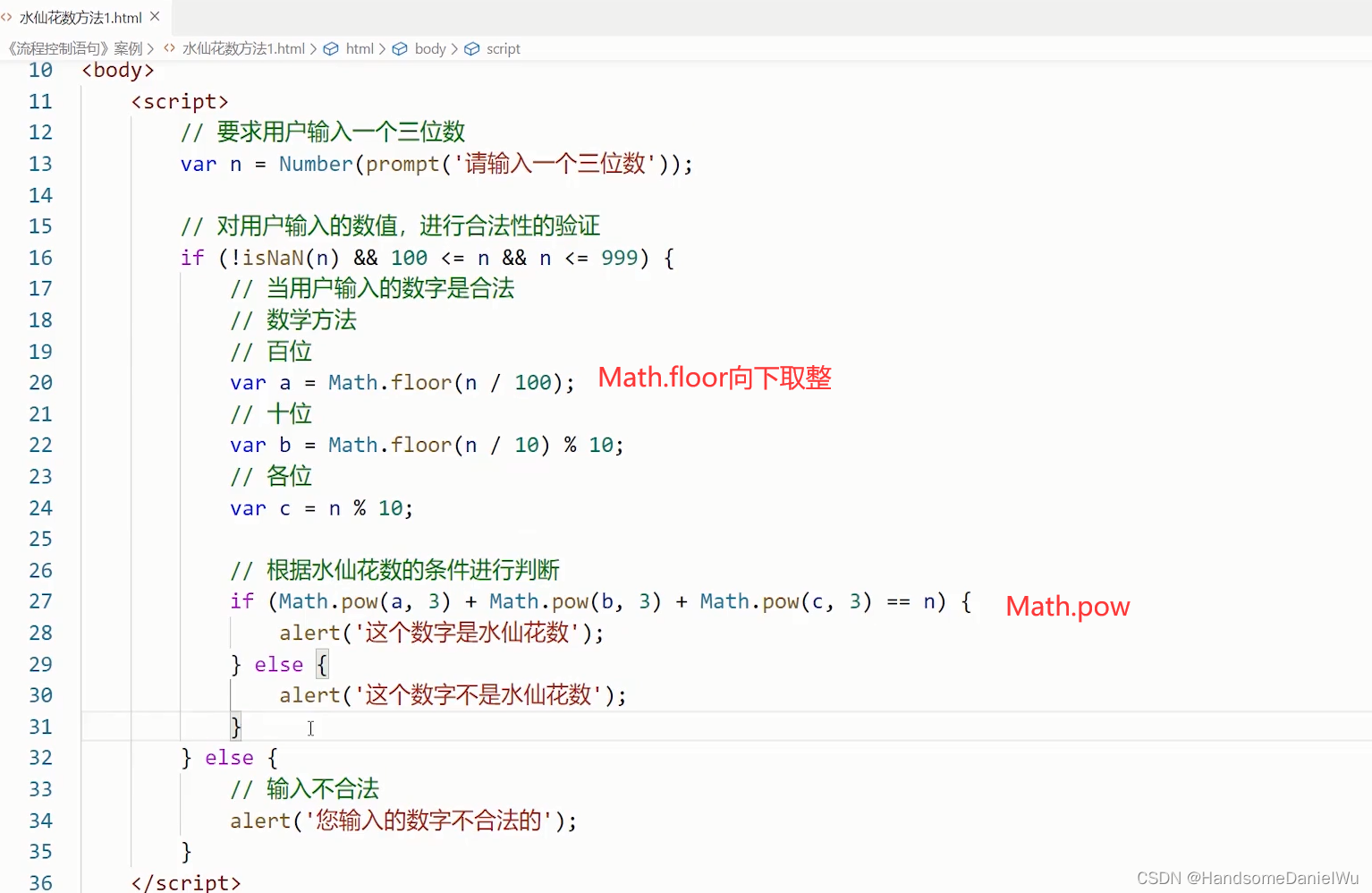Close the 水仙花数方法1.html tab
Viewport: 1372px width, 893px height.
click(x=155, y=17)
